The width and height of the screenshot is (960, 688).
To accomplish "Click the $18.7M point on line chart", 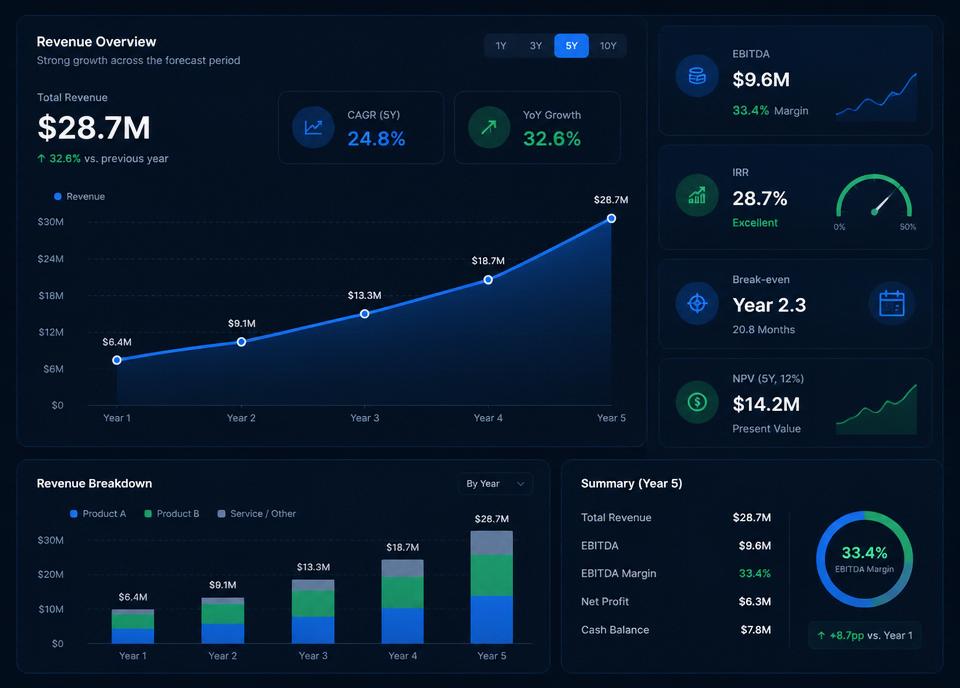I will (488, 280).
